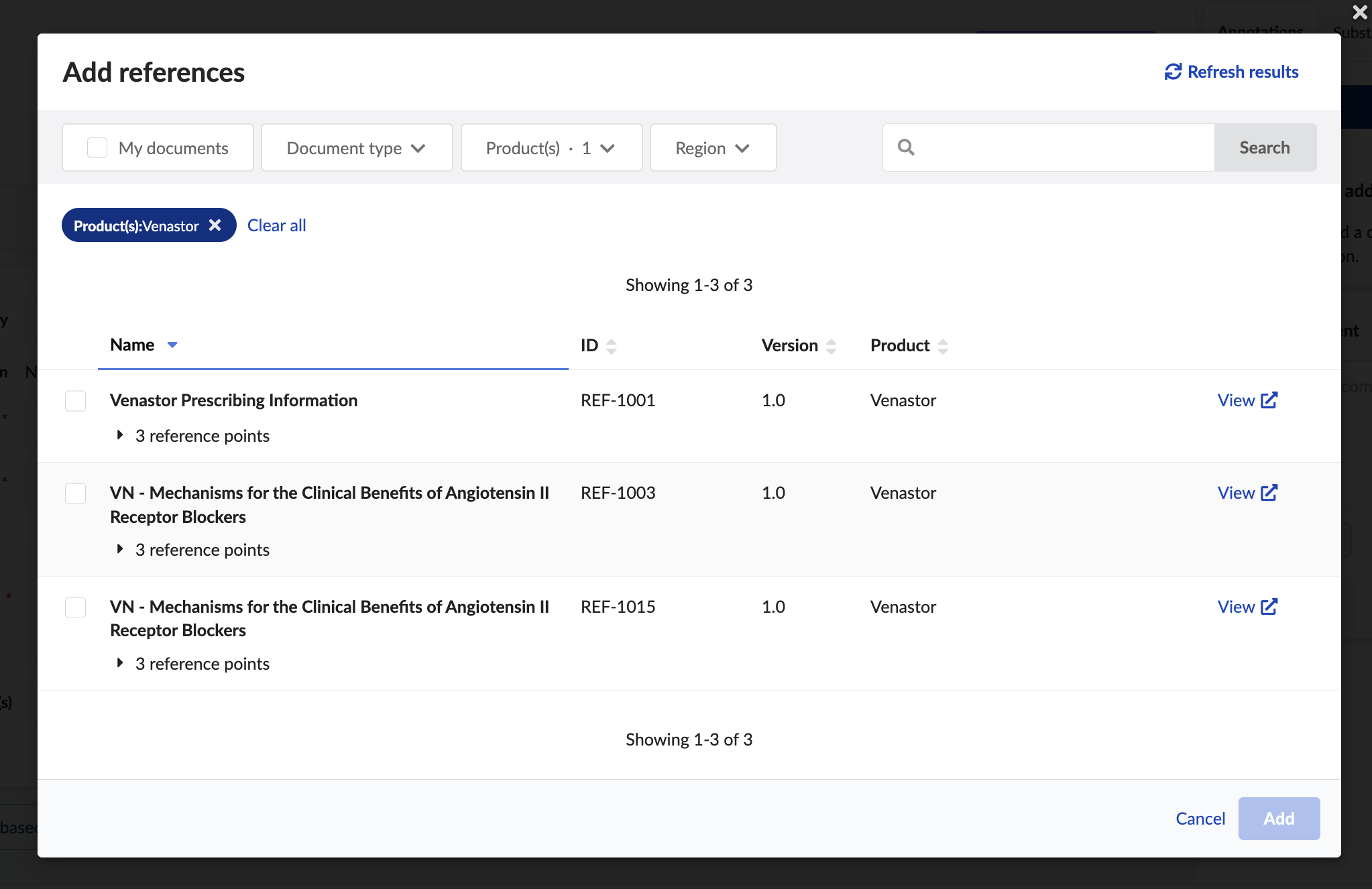Click the Refresh results link text
Image resolution: width=1372 pixels, height=889 pixels.
point(1243,72)
